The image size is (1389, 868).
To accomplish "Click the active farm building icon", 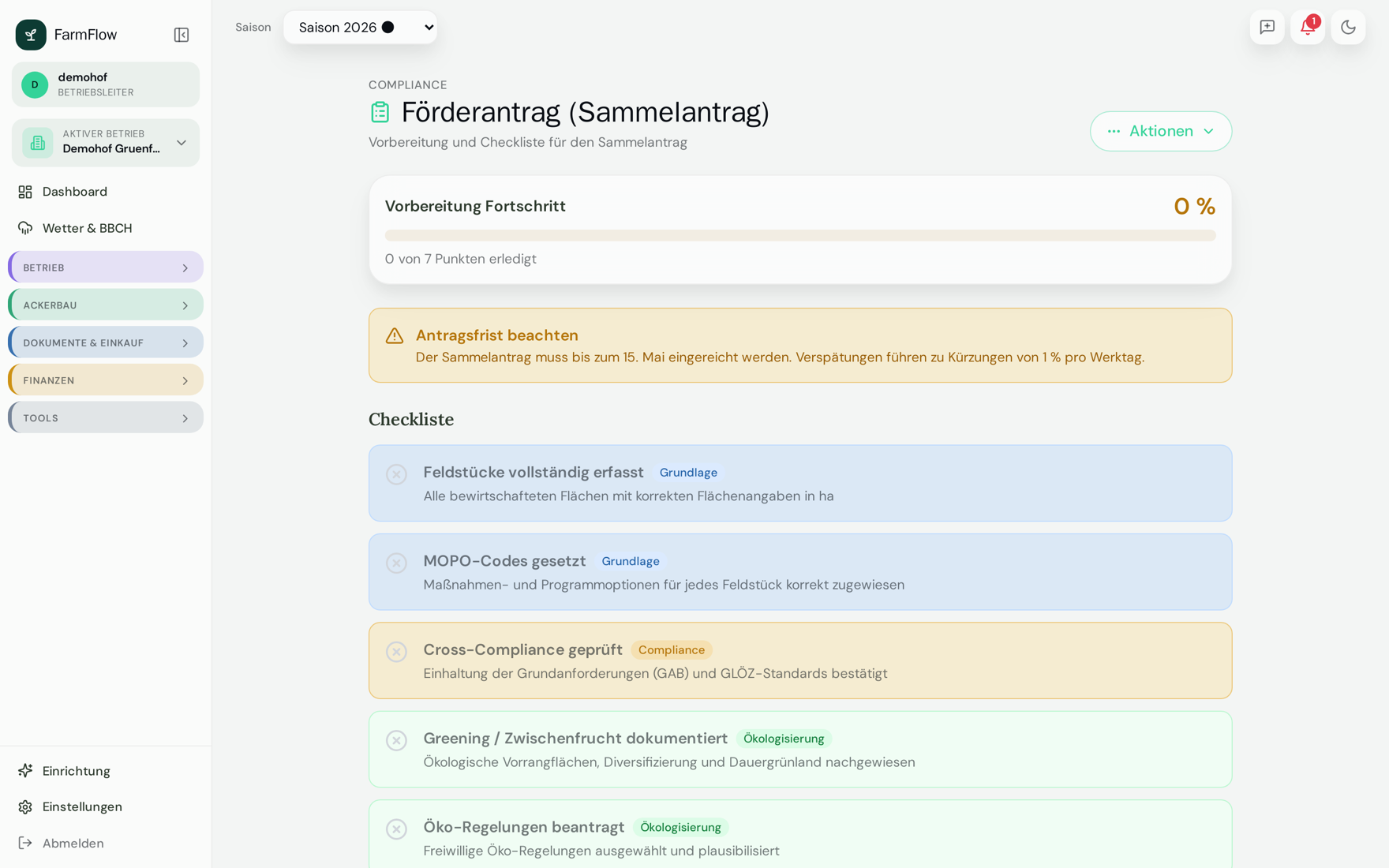I will pyautogui.click(x=37, y=143).
